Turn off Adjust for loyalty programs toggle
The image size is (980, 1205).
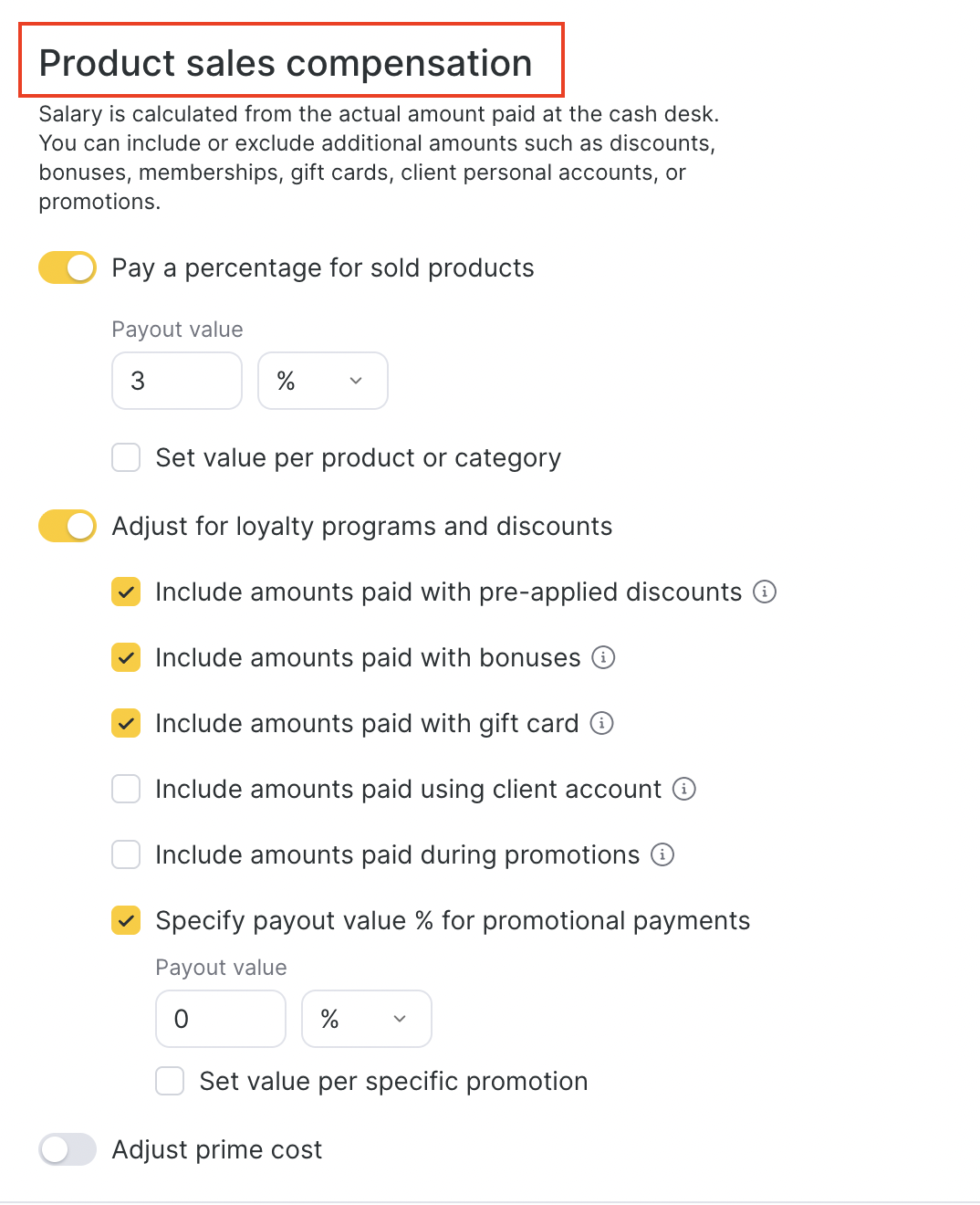(68, 526)
